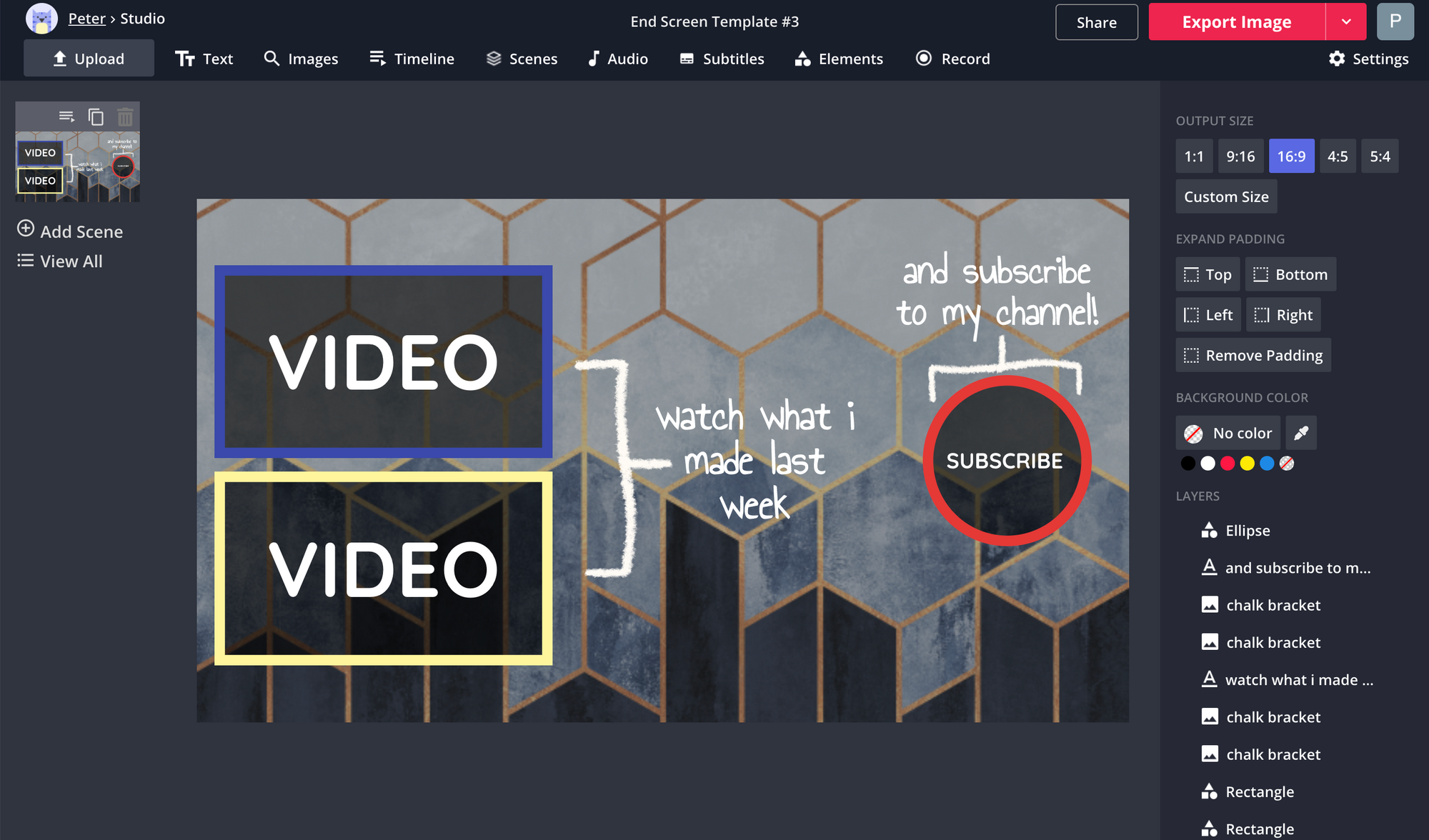Expand the Export Image dropdown arrow
This screenshot has height=840, width=1429.
coord(1346,21)
